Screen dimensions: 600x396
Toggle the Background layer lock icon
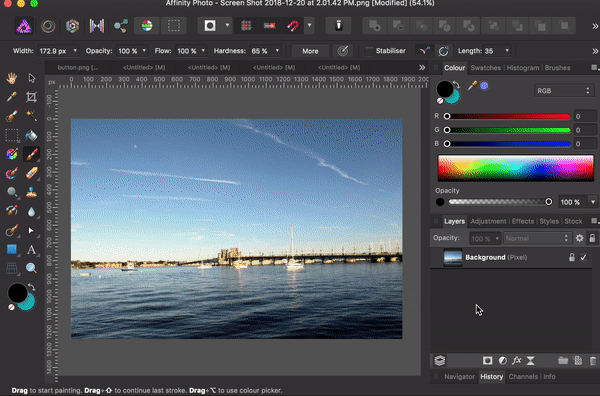572,257
